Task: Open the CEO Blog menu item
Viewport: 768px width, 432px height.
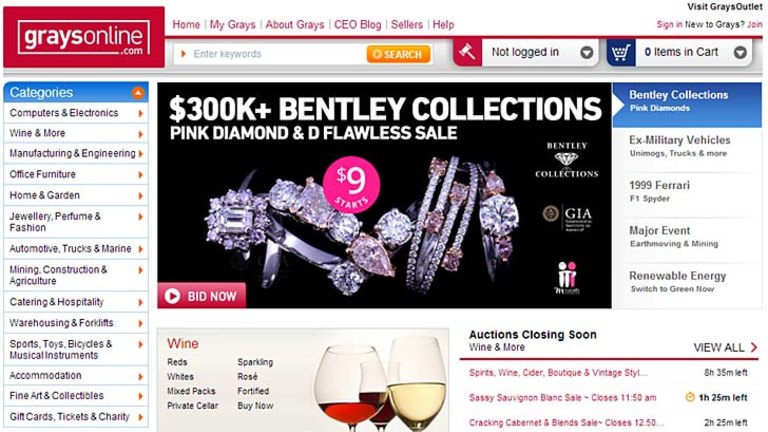Action: (x=358, y=24)
